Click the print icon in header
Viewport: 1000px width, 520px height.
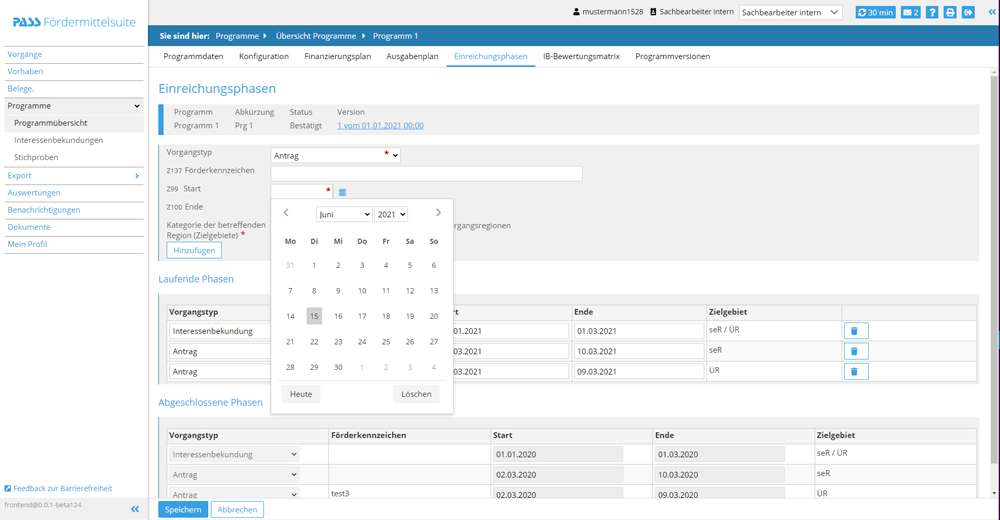[950, 12]
